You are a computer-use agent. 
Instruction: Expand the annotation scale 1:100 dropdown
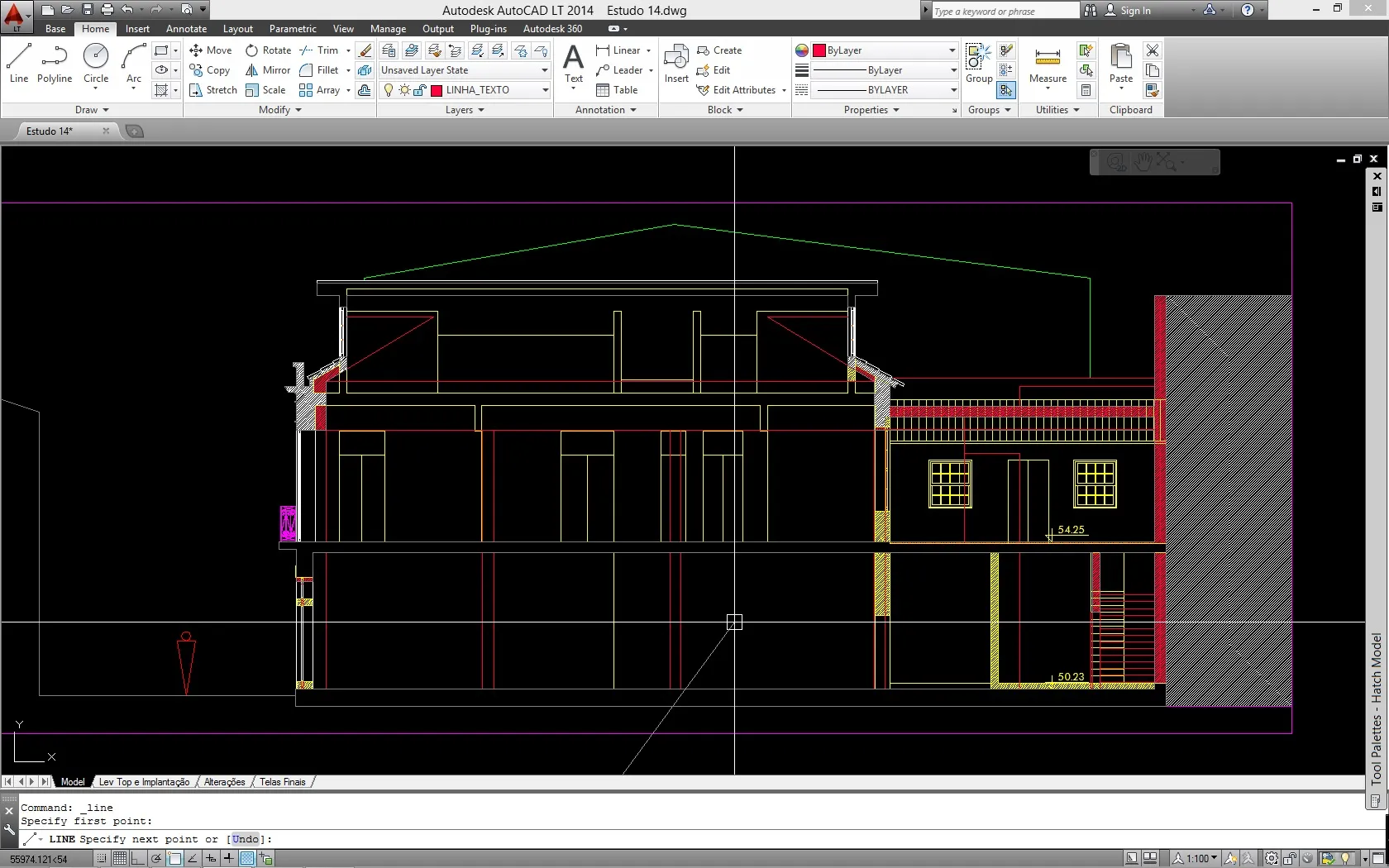[x=1214, y=859]
